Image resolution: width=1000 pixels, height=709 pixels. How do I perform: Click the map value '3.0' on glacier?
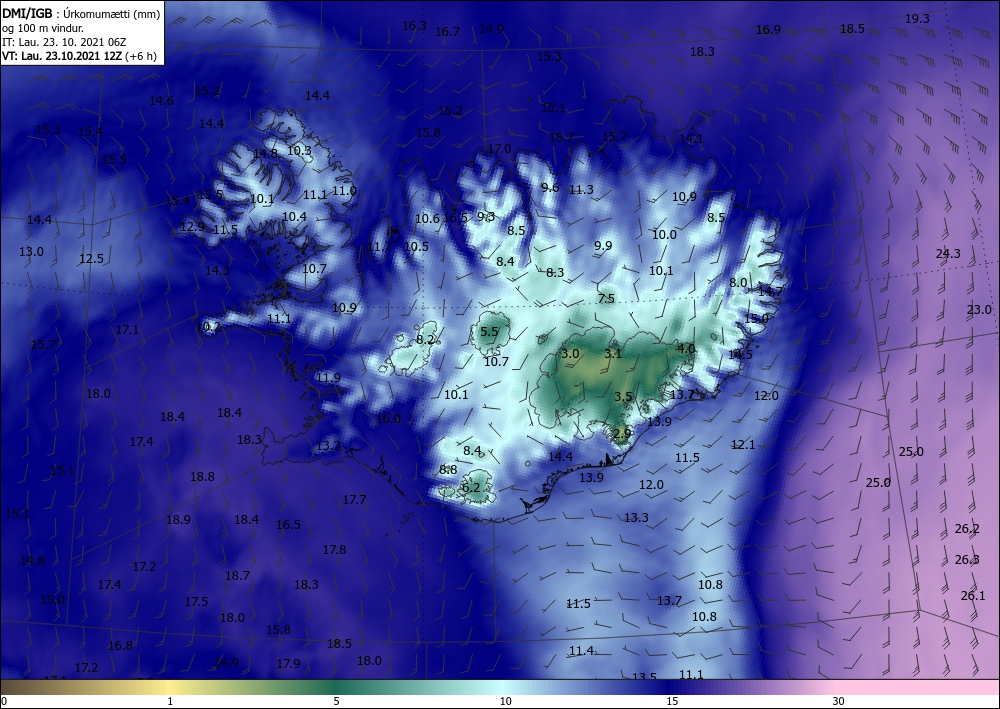pos(570,354)
